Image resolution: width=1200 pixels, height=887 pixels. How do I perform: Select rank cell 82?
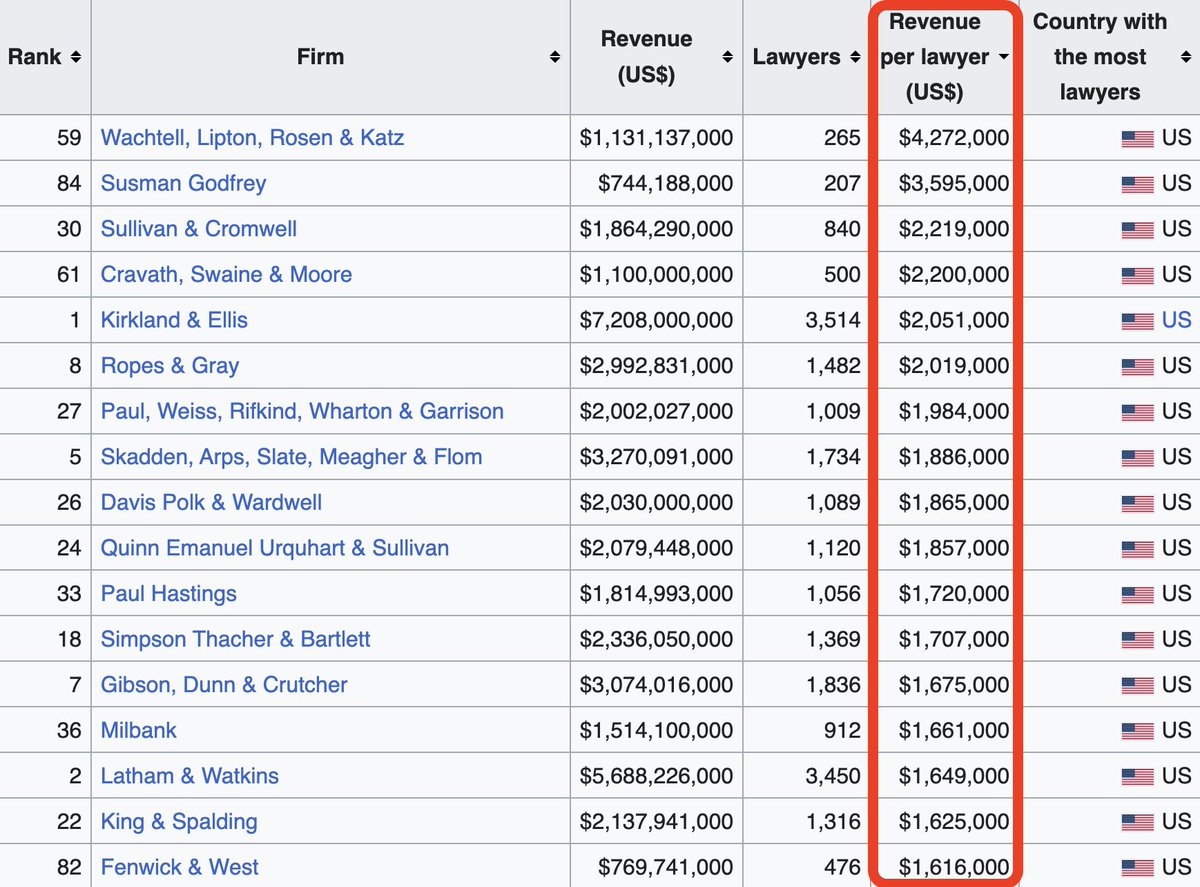point(69,867)
